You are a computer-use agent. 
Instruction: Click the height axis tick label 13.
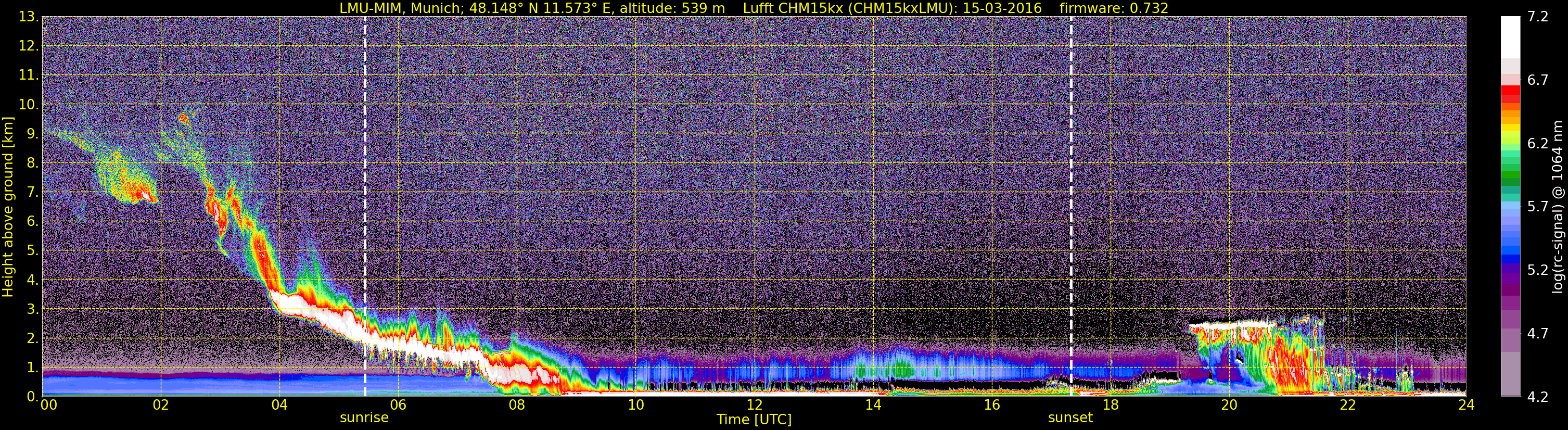coord(29,17)
